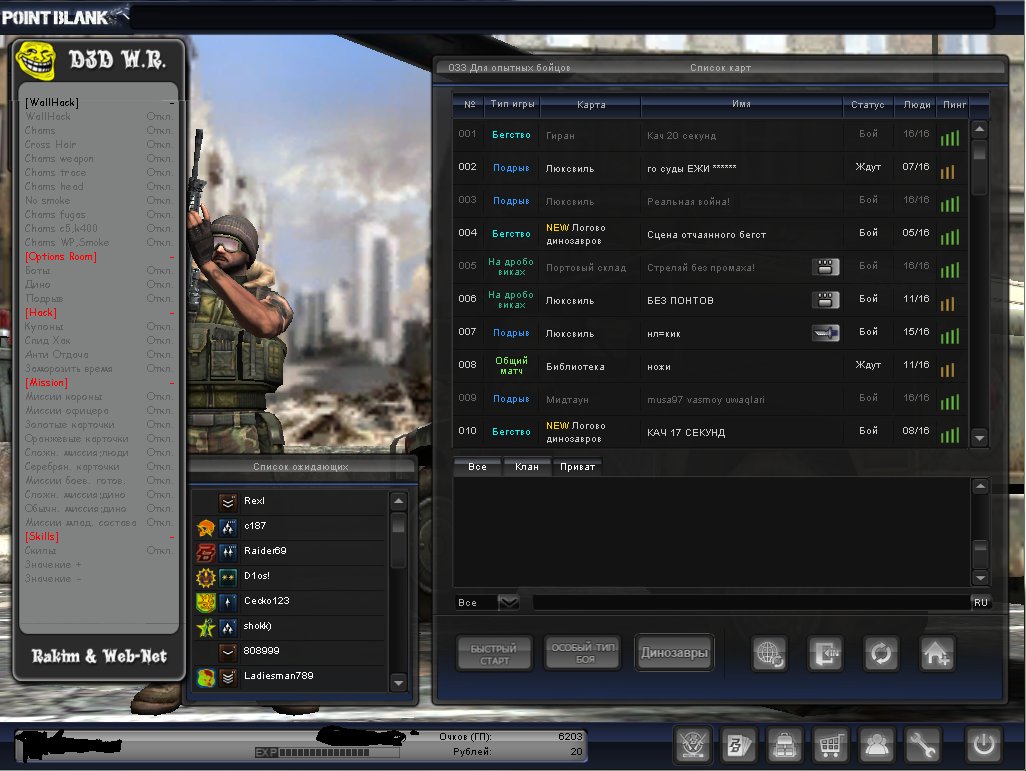Click the refresh room list icon
1026x771 pixels.
point(881,653)
